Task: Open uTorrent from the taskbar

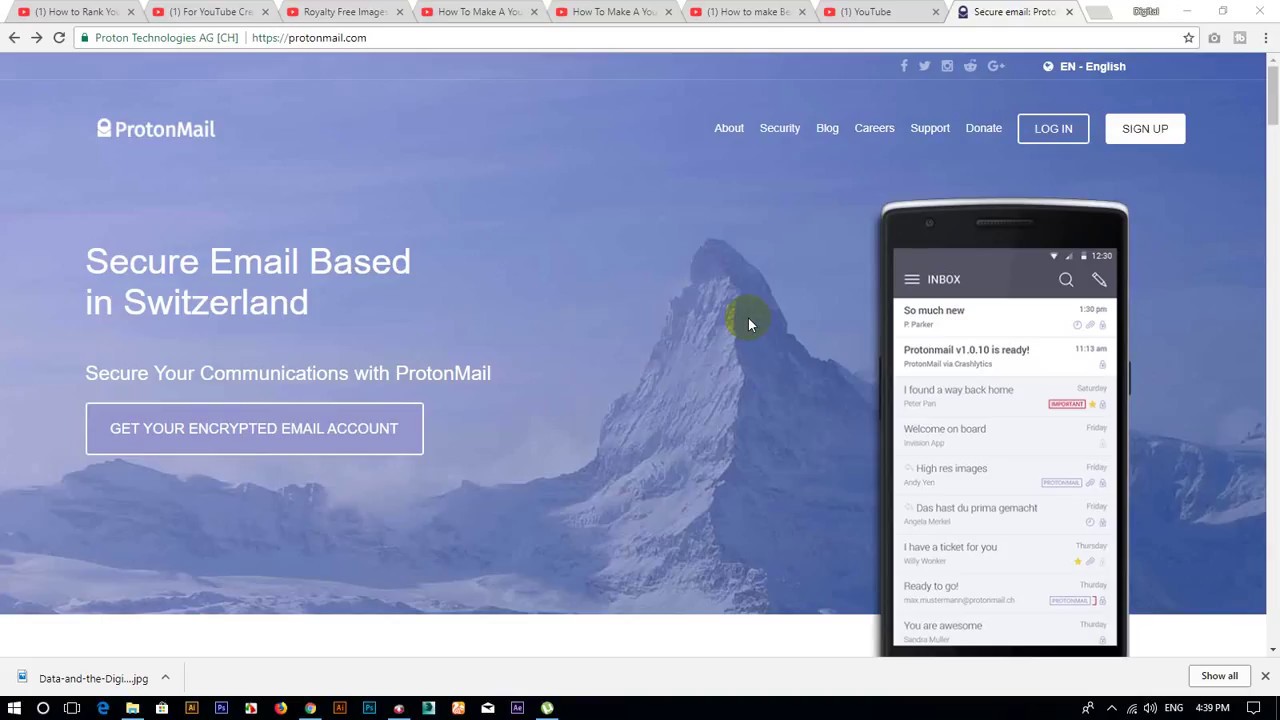Action: [547, 708]
